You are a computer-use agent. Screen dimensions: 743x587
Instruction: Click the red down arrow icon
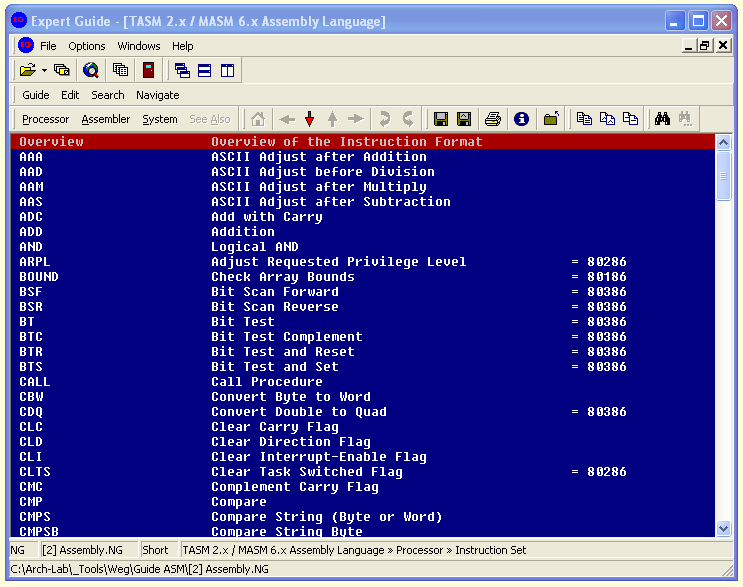[x=309, y=119]
